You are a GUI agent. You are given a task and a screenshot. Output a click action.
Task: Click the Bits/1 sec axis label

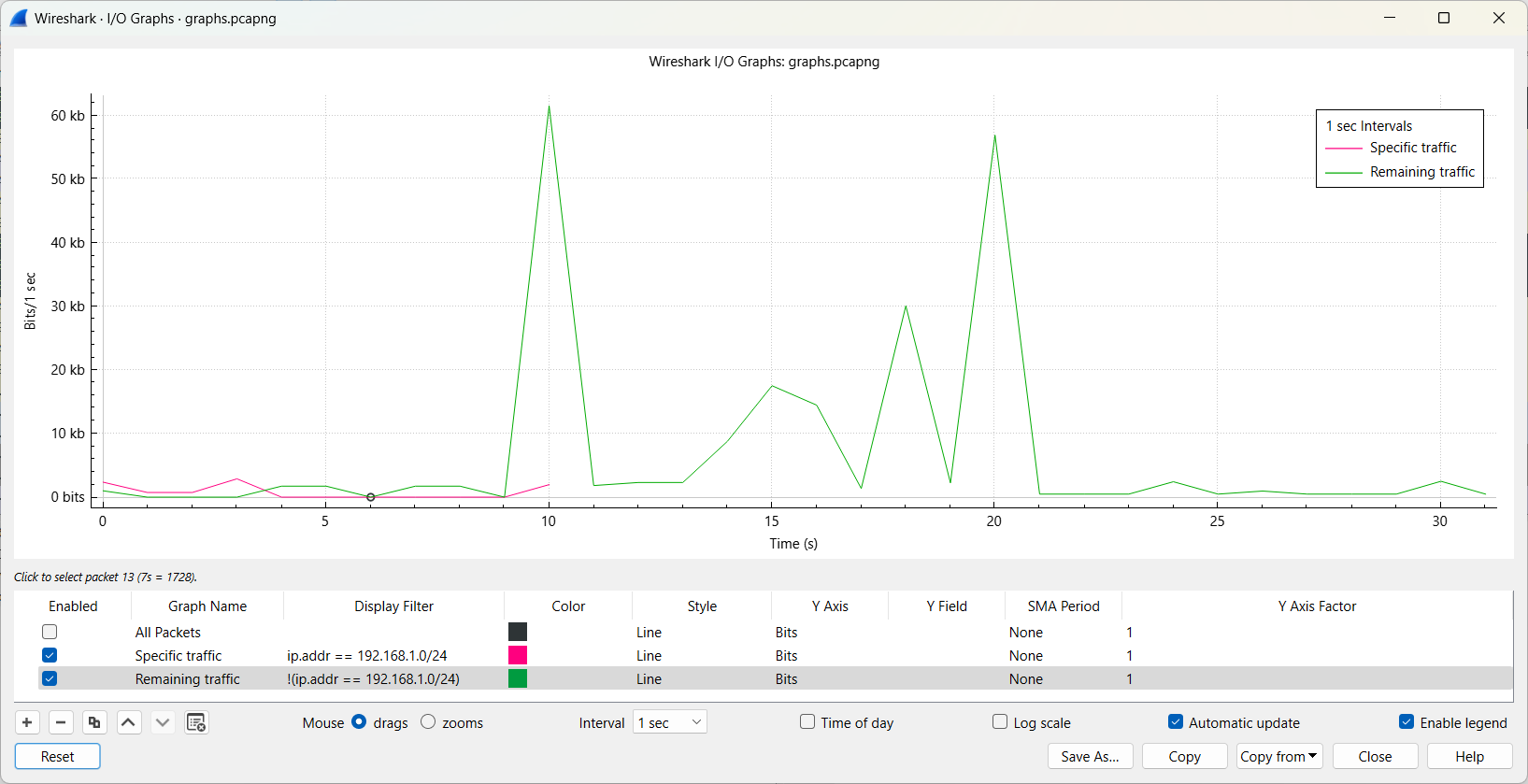click(30, 301)
